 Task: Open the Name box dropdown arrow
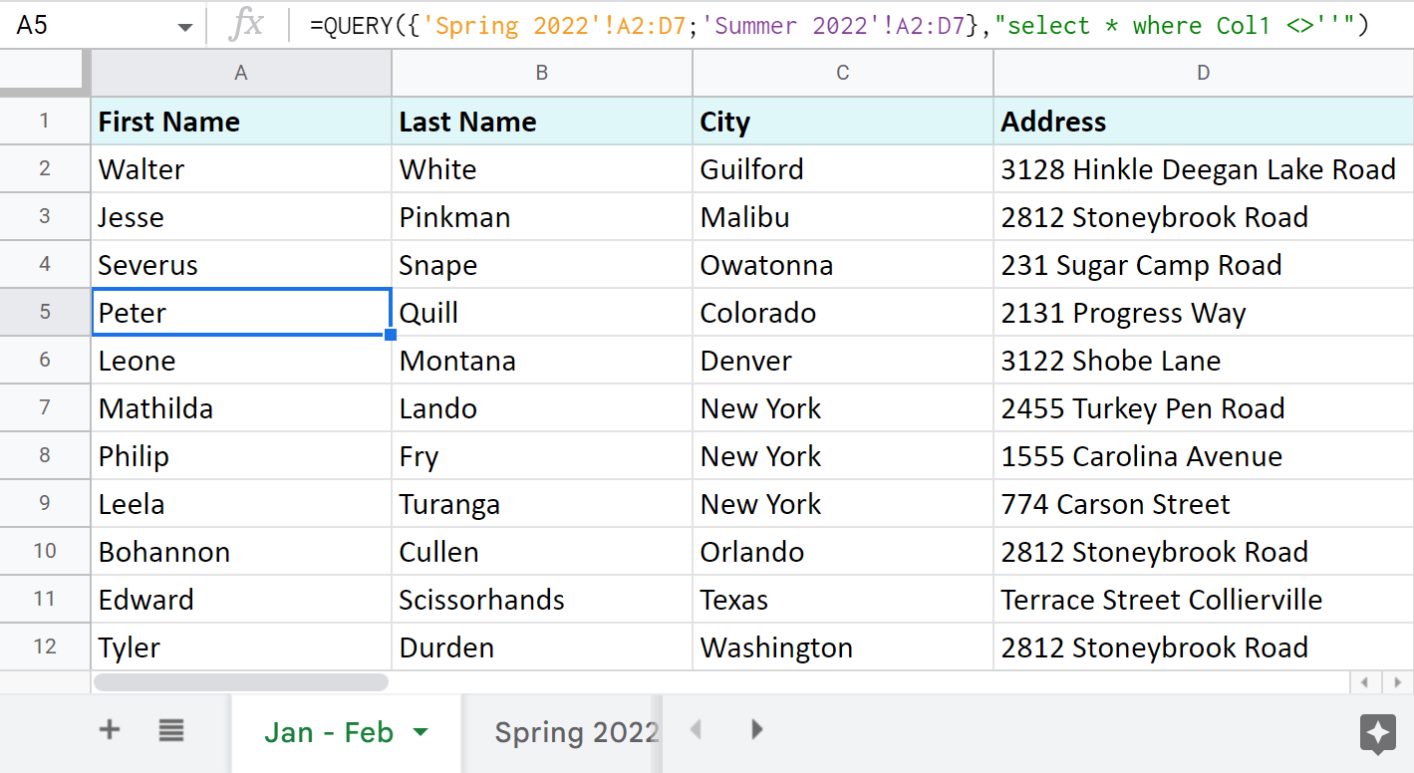(185, 27)
